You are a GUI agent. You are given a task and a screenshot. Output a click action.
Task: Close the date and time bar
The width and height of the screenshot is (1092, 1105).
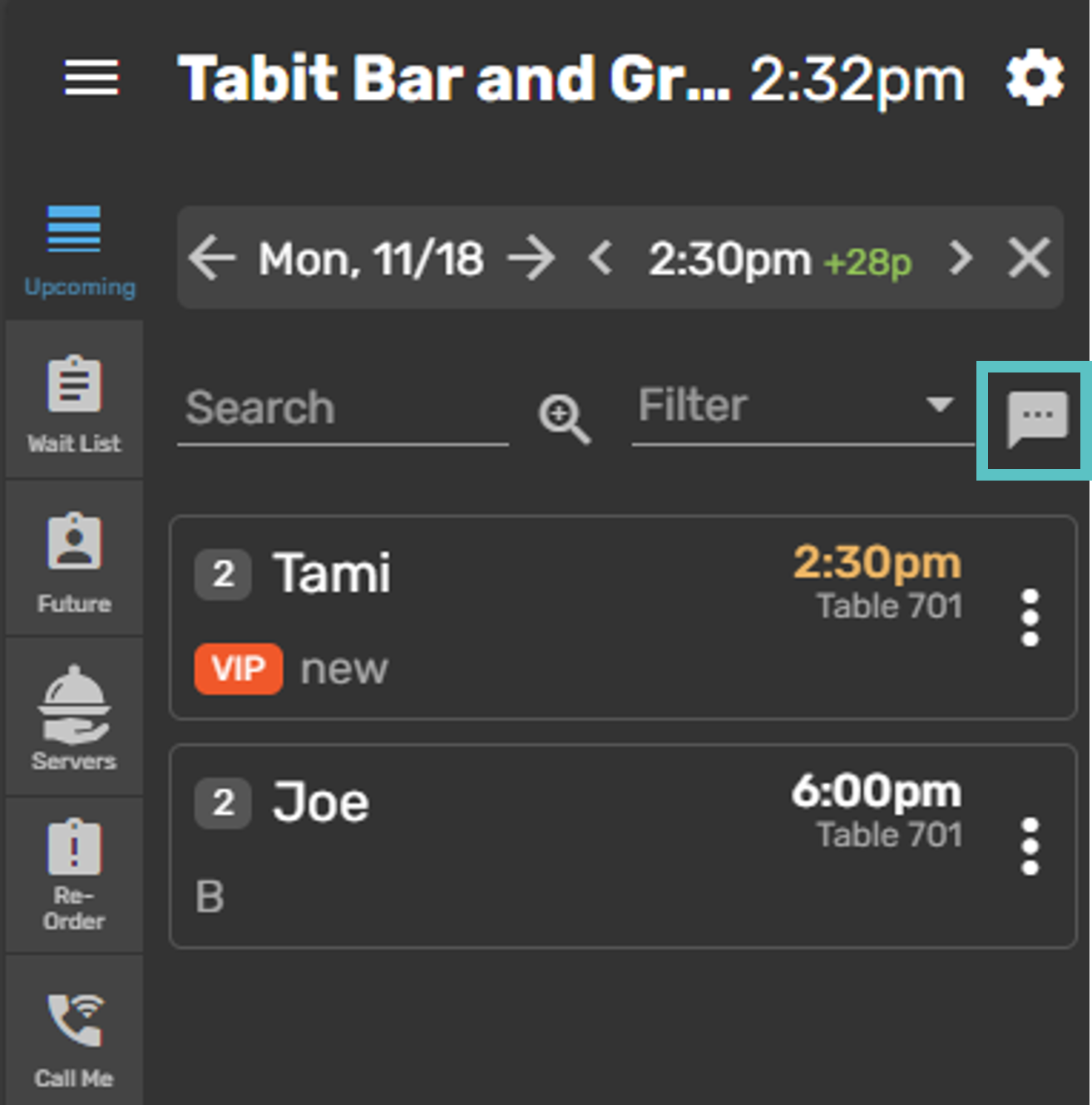pos(1029,258)
